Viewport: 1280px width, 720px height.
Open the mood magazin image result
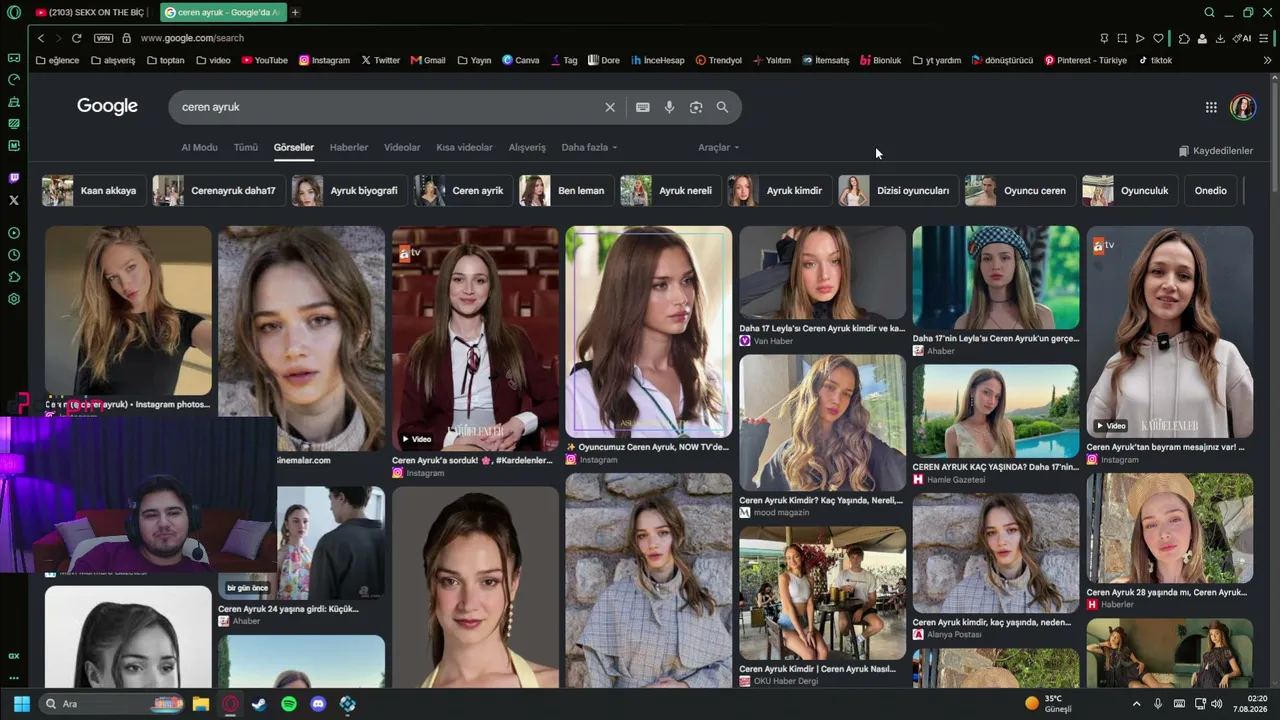[x=822, y=436]
